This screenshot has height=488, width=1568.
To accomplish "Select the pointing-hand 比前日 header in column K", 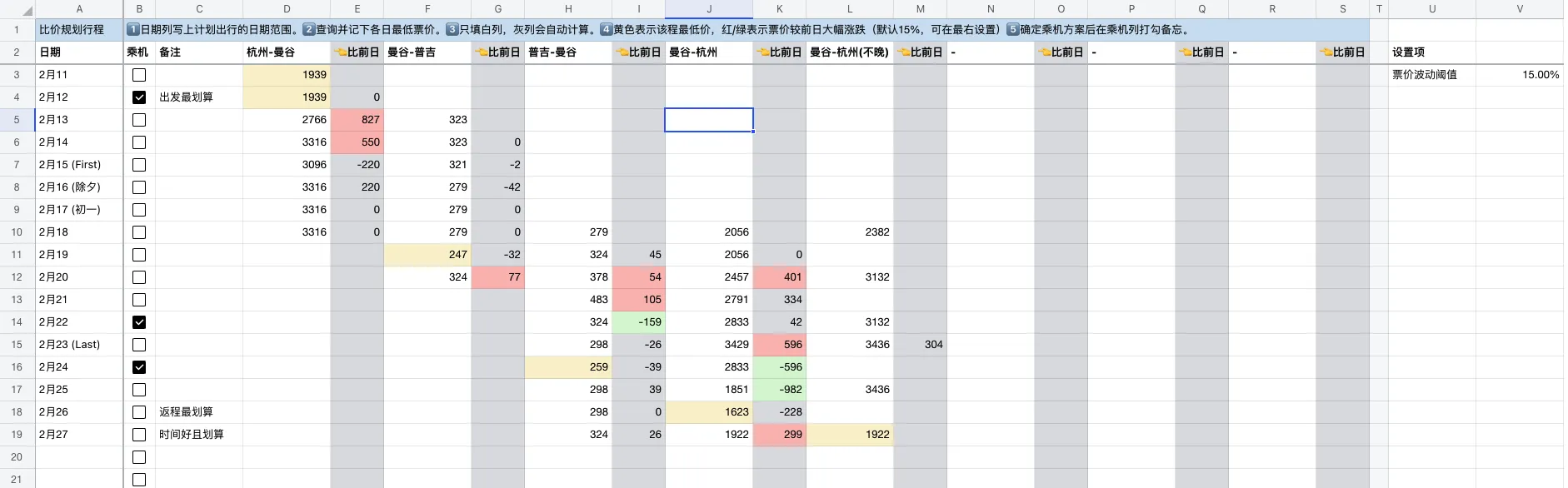I will [779, 52].
